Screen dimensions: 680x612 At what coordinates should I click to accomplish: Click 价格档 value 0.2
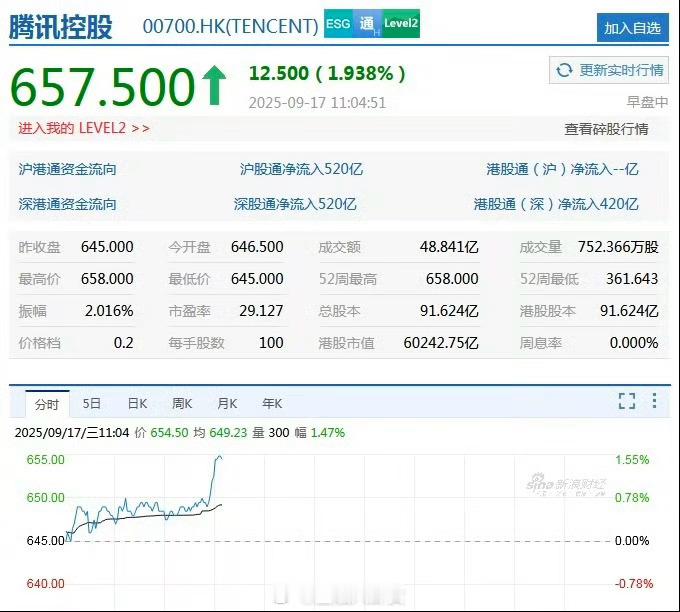124,343
